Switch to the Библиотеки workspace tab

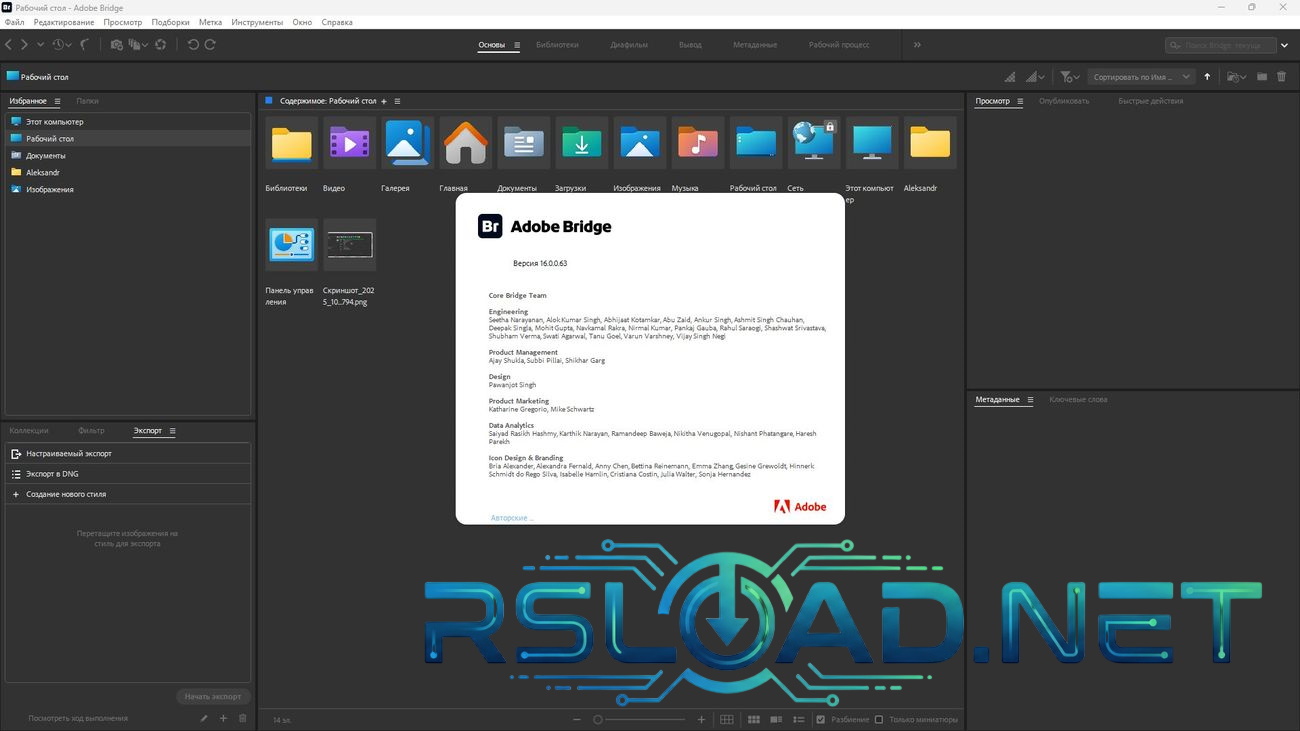tap(559, 44)
